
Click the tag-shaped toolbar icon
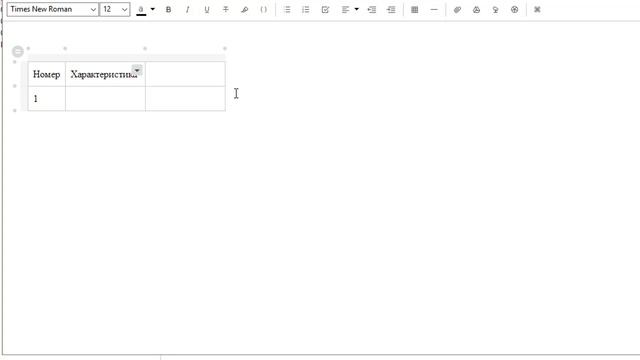(457, 9)
